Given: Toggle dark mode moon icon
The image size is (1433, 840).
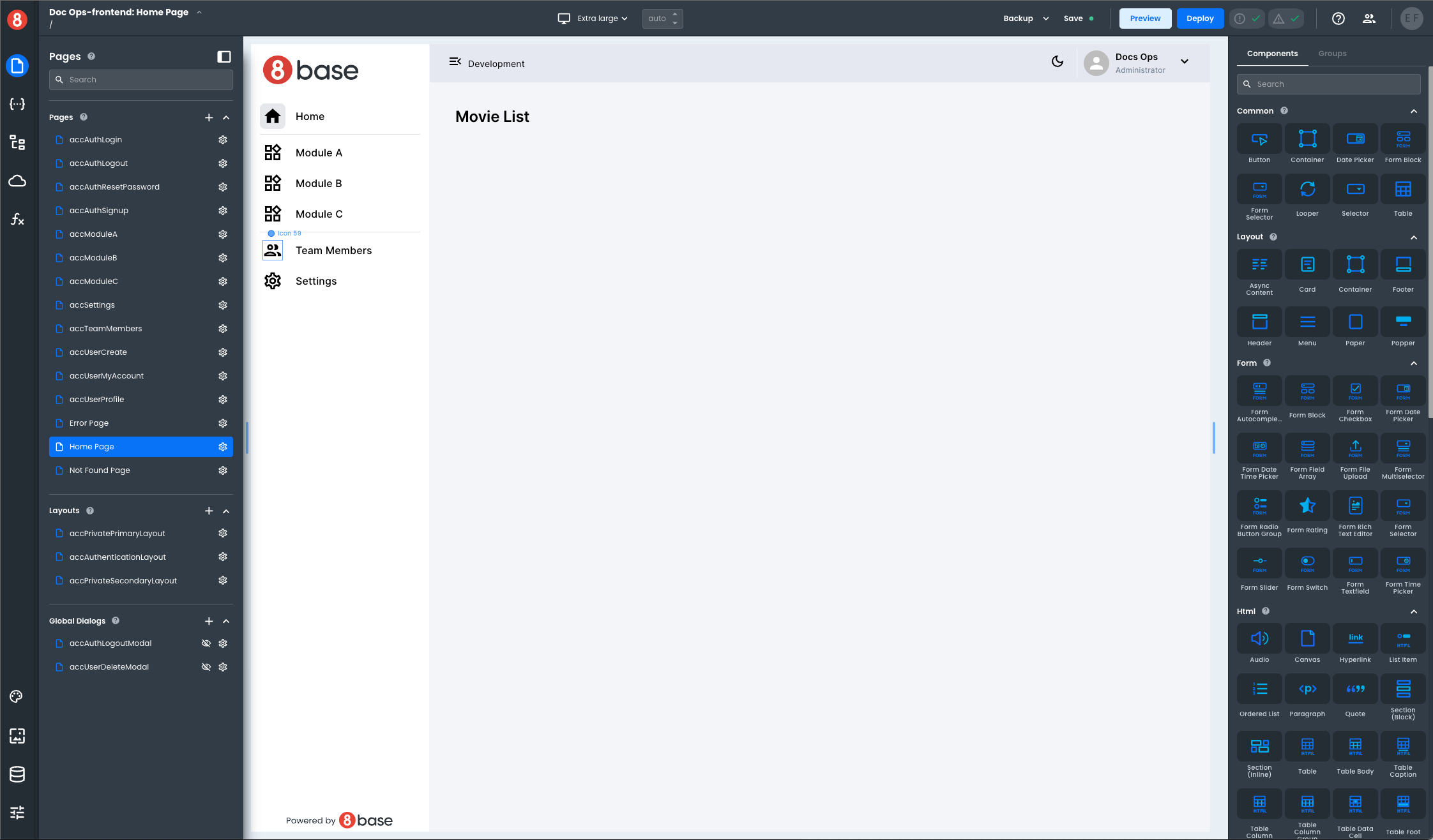Looking at the screenshot, I should click(1058, 62).
